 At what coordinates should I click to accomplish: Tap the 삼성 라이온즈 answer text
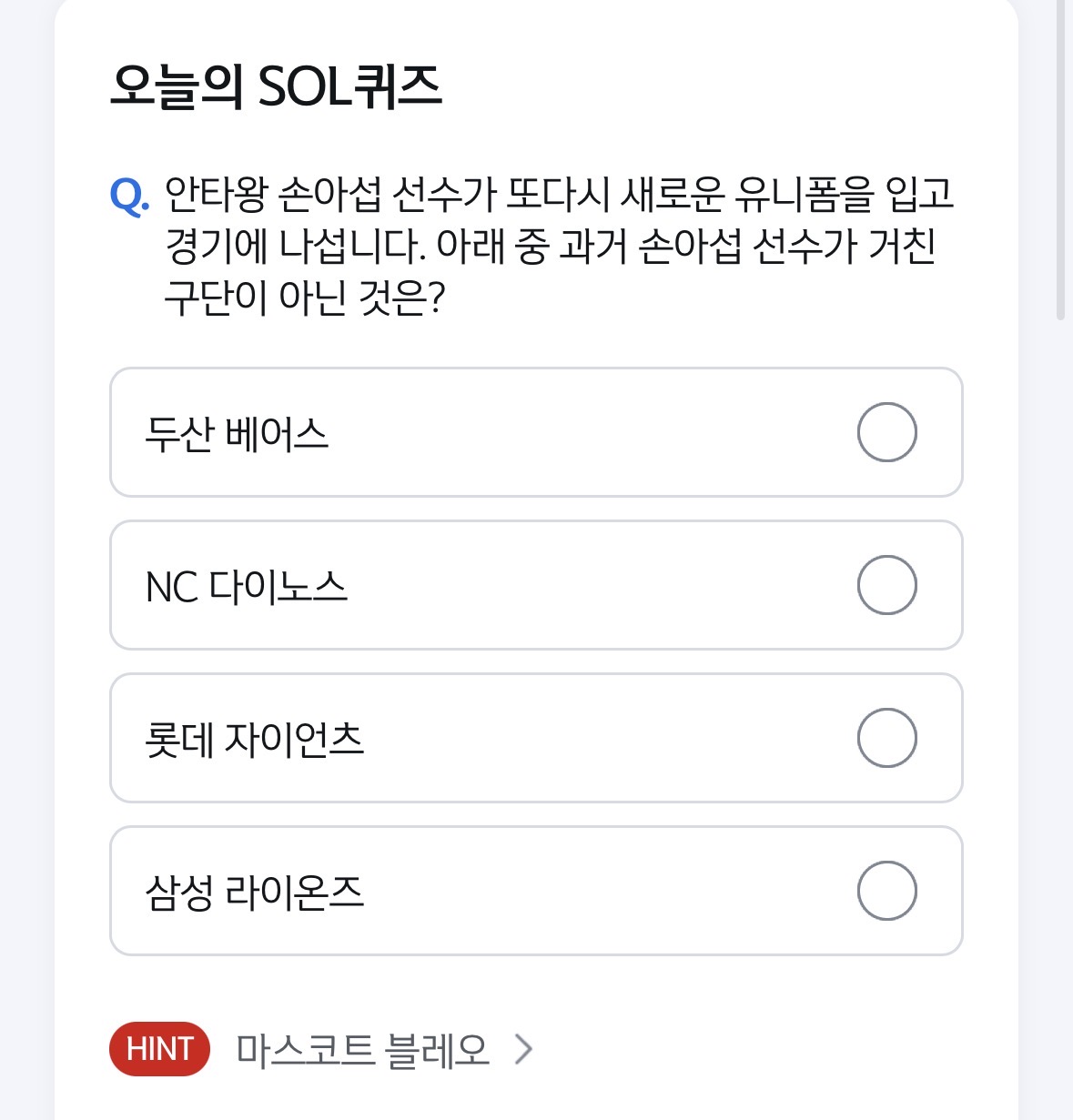pos(255,893)
